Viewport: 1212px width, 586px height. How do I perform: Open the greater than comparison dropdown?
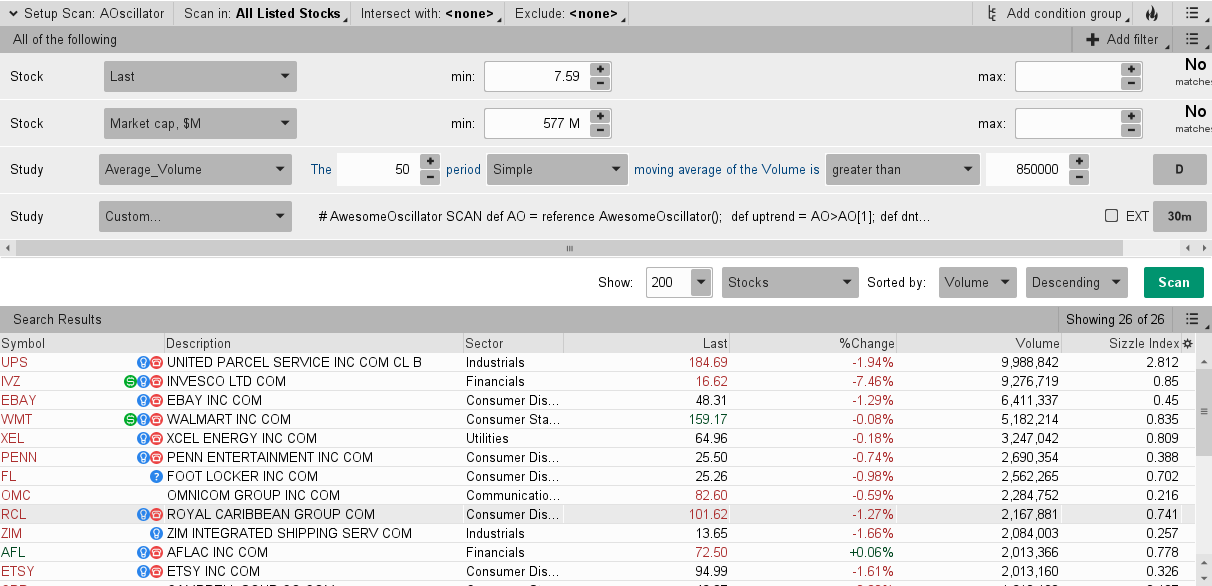tap(903, 169)
